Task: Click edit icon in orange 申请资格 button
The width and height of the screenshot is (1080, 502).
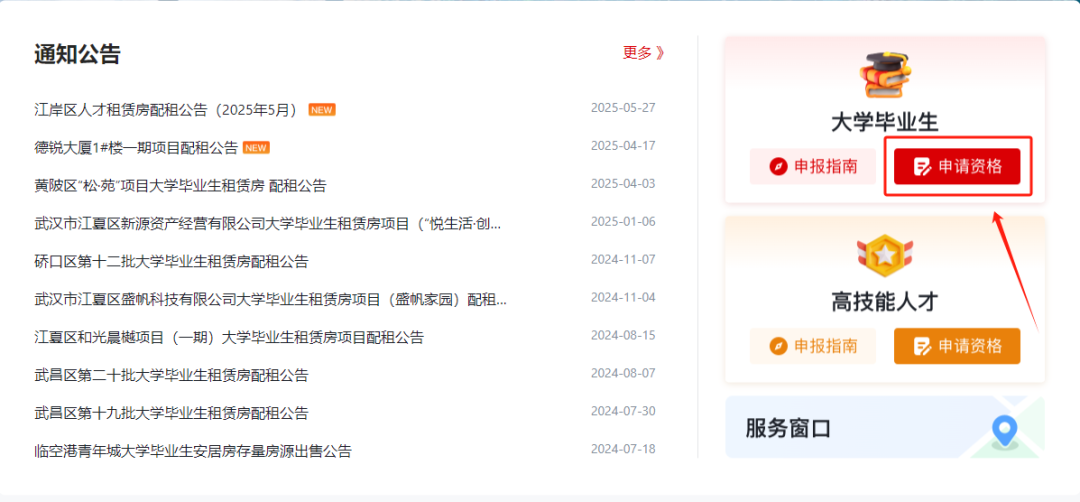Action: coord(922,346)
